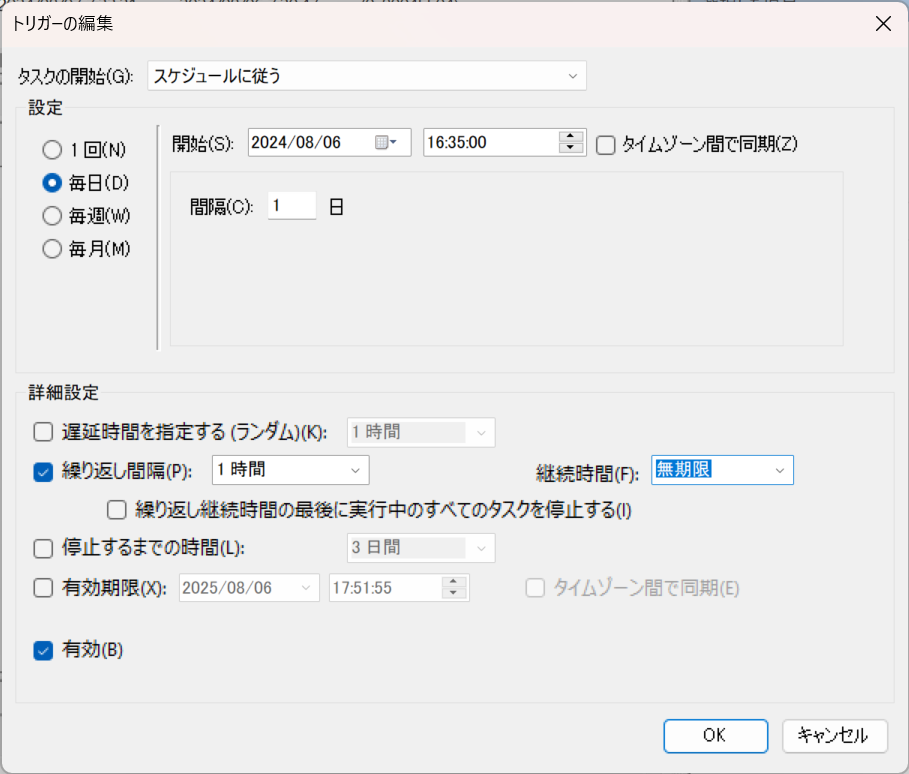Enable 停止するまでの時間 checkbox
909x774 pixels.
(43, 548)
